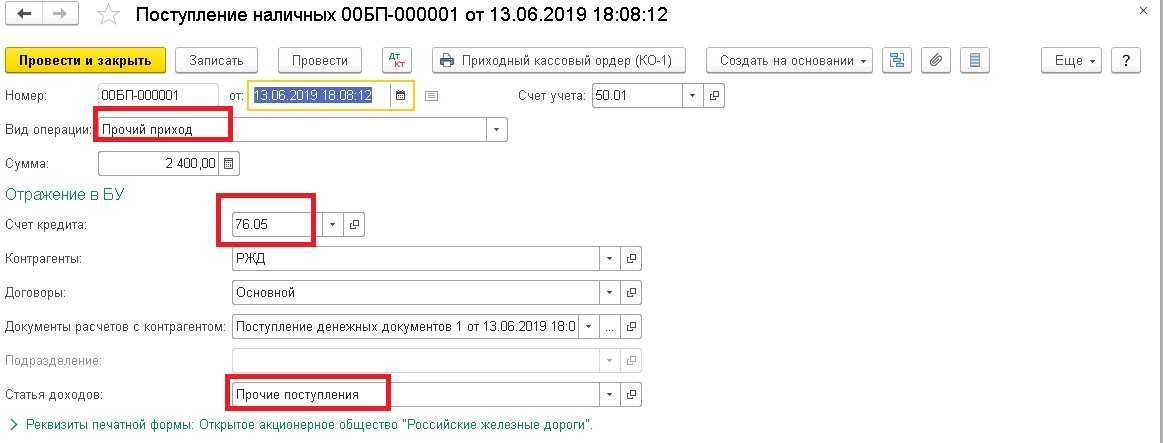This screenshot has height=443, width=1163.
Task: Click the Отражение в БУ heading
Action: pos(65,194)
